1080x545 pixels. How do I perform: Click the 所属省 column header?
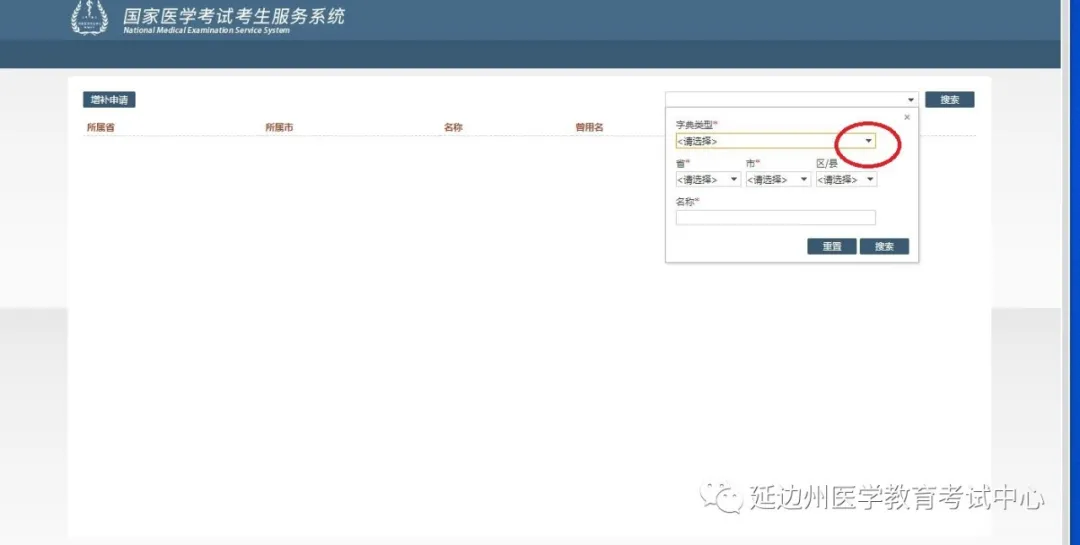pyautogui.click(x=100, y=128)
